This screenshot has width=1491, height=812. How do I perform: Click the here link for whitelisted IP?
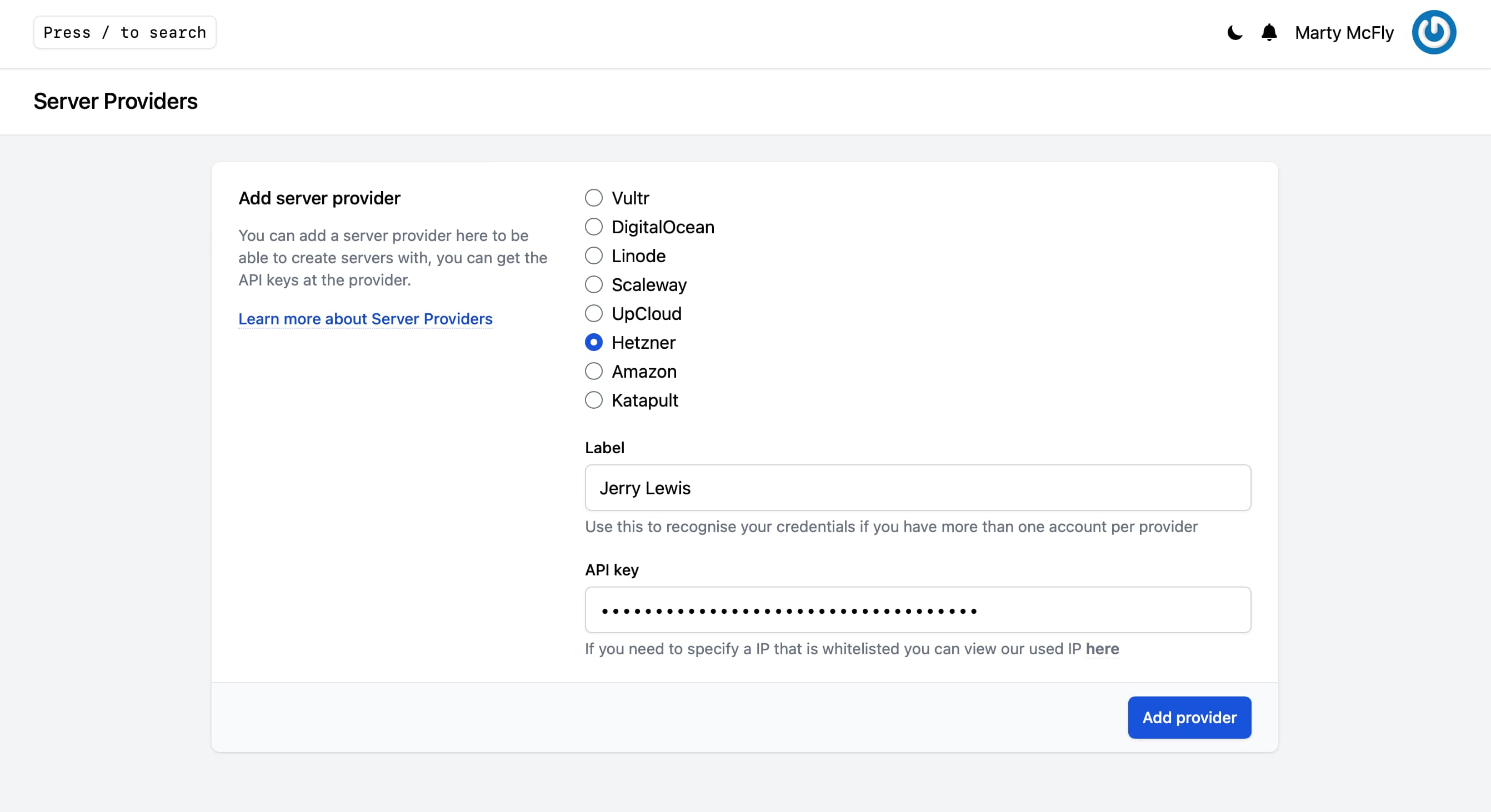click(x=1103, y=648)
